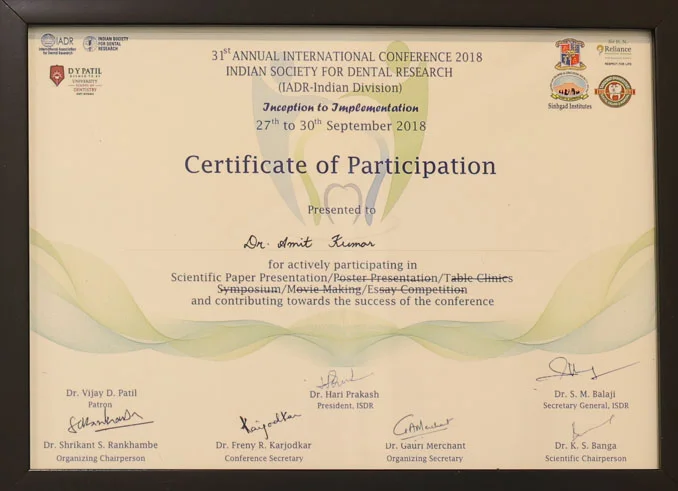Click 'Scientific Paper Presentation' text
678x491 pixels.
point(249,277)
